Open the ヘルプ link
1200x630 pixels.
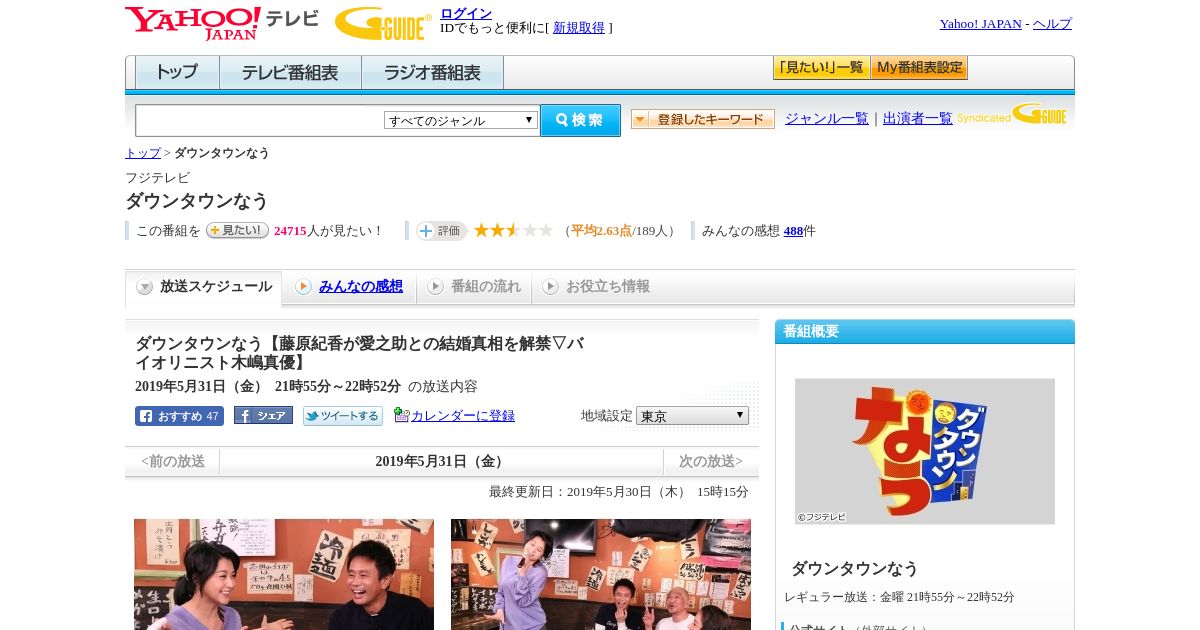(x=1052, y=23)
